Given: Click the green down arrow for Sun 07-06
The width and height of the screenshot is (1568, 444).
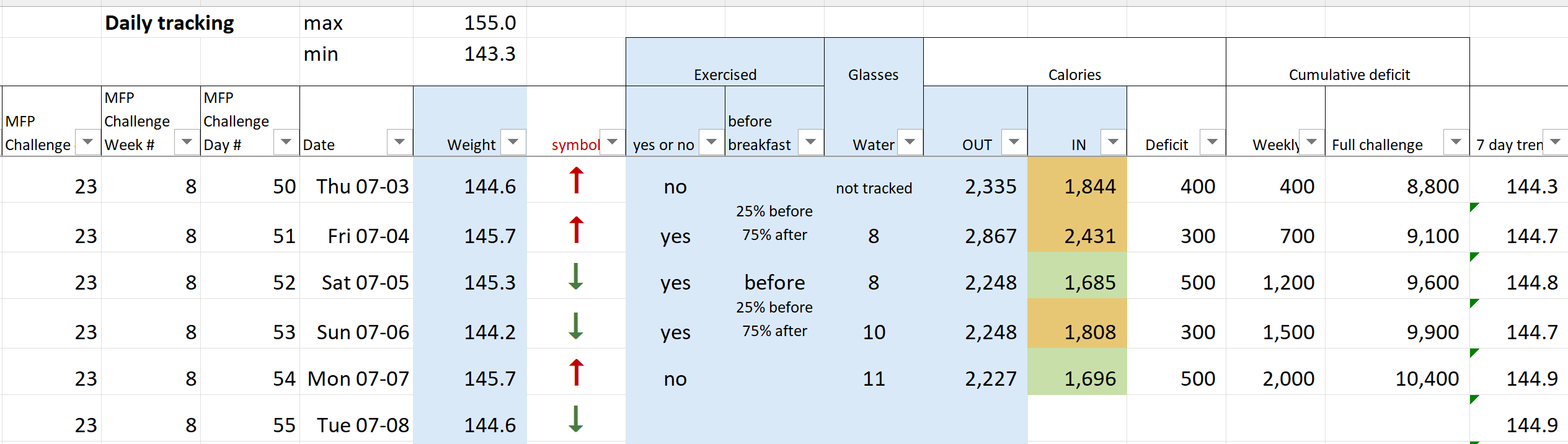Looking at the screenshot, I should 576,326.
